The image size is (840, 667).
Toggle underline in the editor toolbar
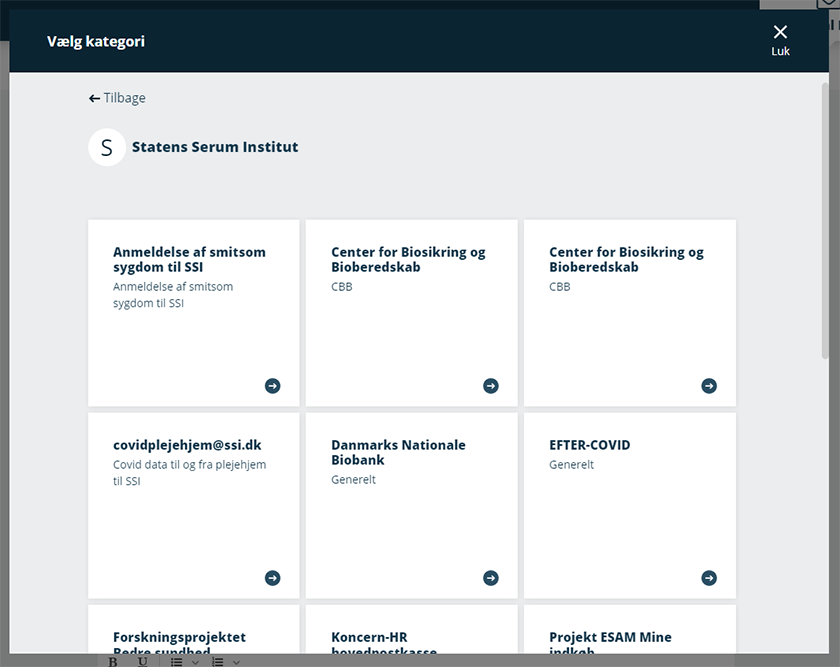(143, 661)
